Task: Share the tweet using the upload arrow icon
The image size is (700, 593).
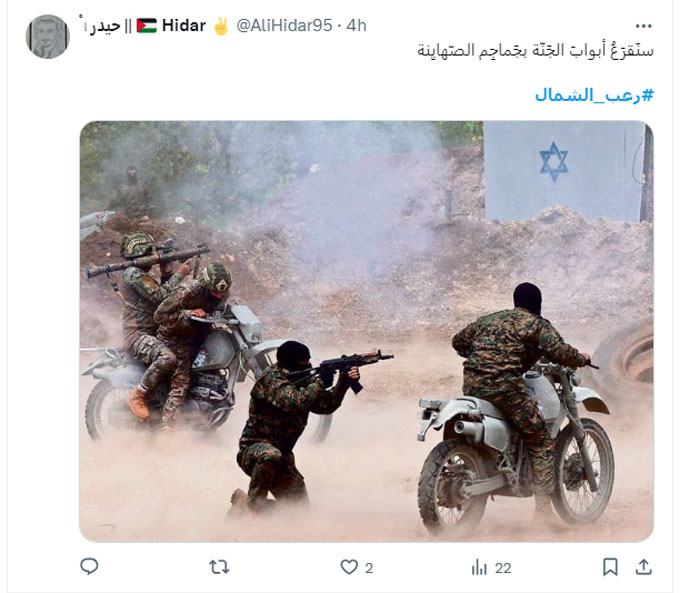Action: coord(643,567)
